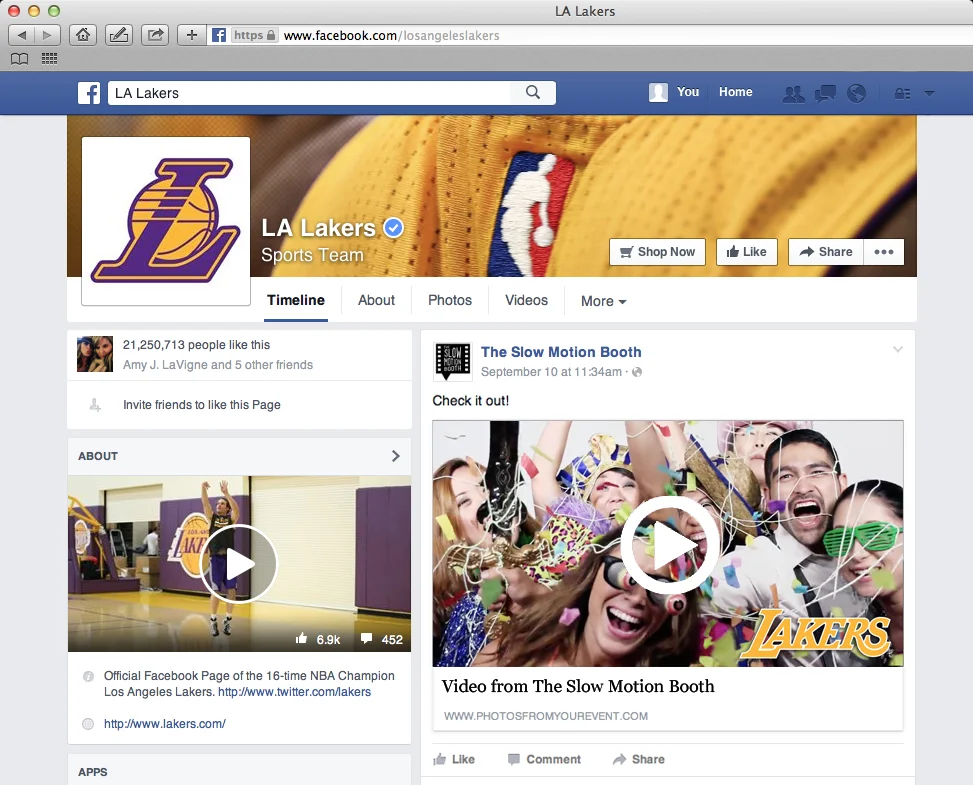Image resolution: width=973 pixels, height=785 pixels.
Task: Open the messages chat icon
Action: (x=825, y=94)
